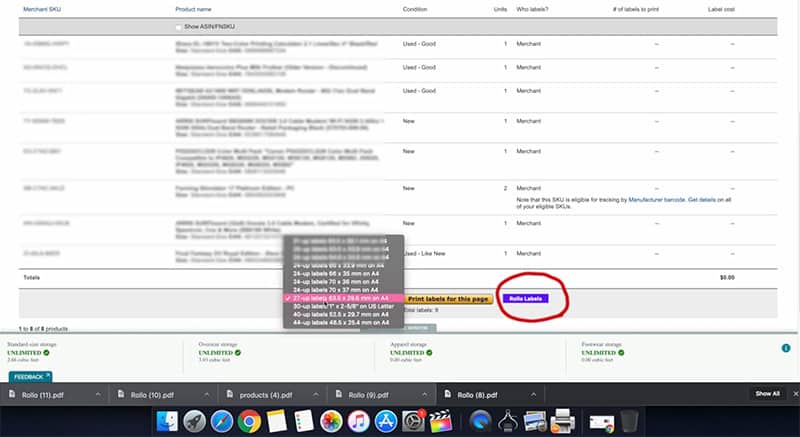Image resolution: width=800 pixels, height=437 pixels.
Task: Toggle the Show ASIN/FNSKU checkbox
Action: click(178, 27)
